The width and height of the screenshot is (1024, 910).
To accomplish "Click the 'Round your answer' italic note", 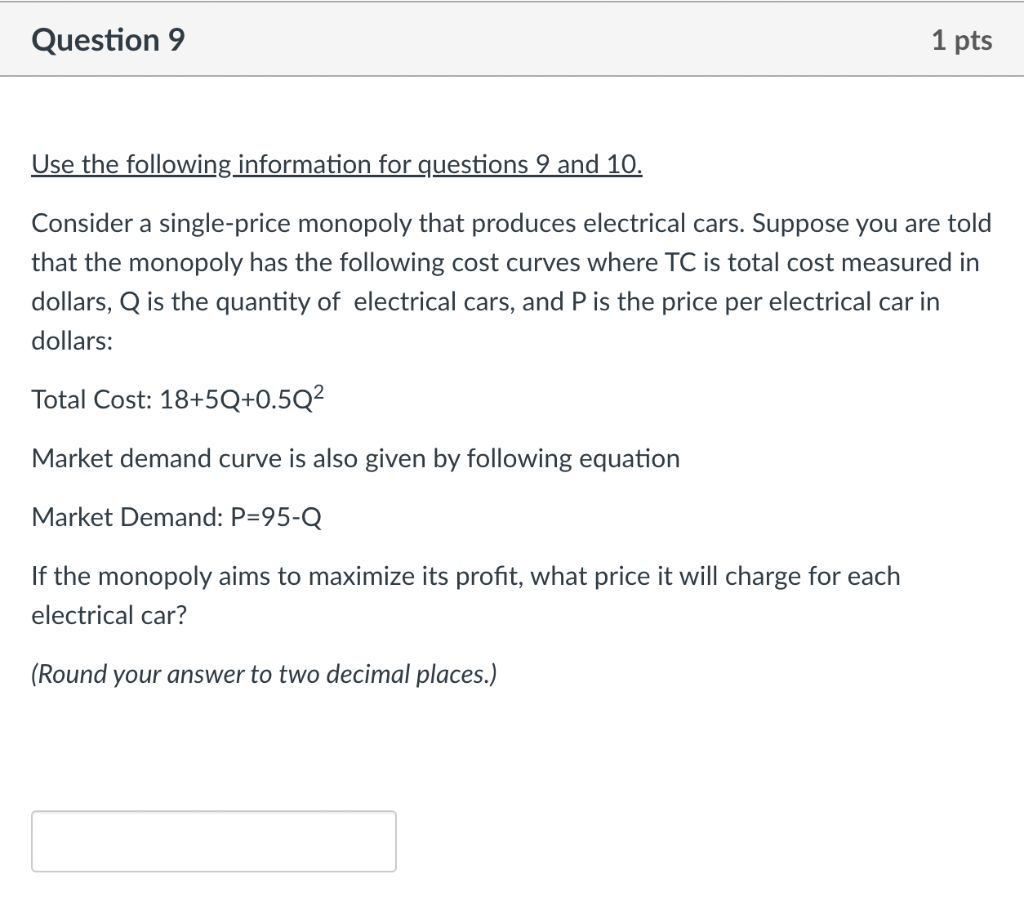I will pyautogui.click(x=264, y=674).
